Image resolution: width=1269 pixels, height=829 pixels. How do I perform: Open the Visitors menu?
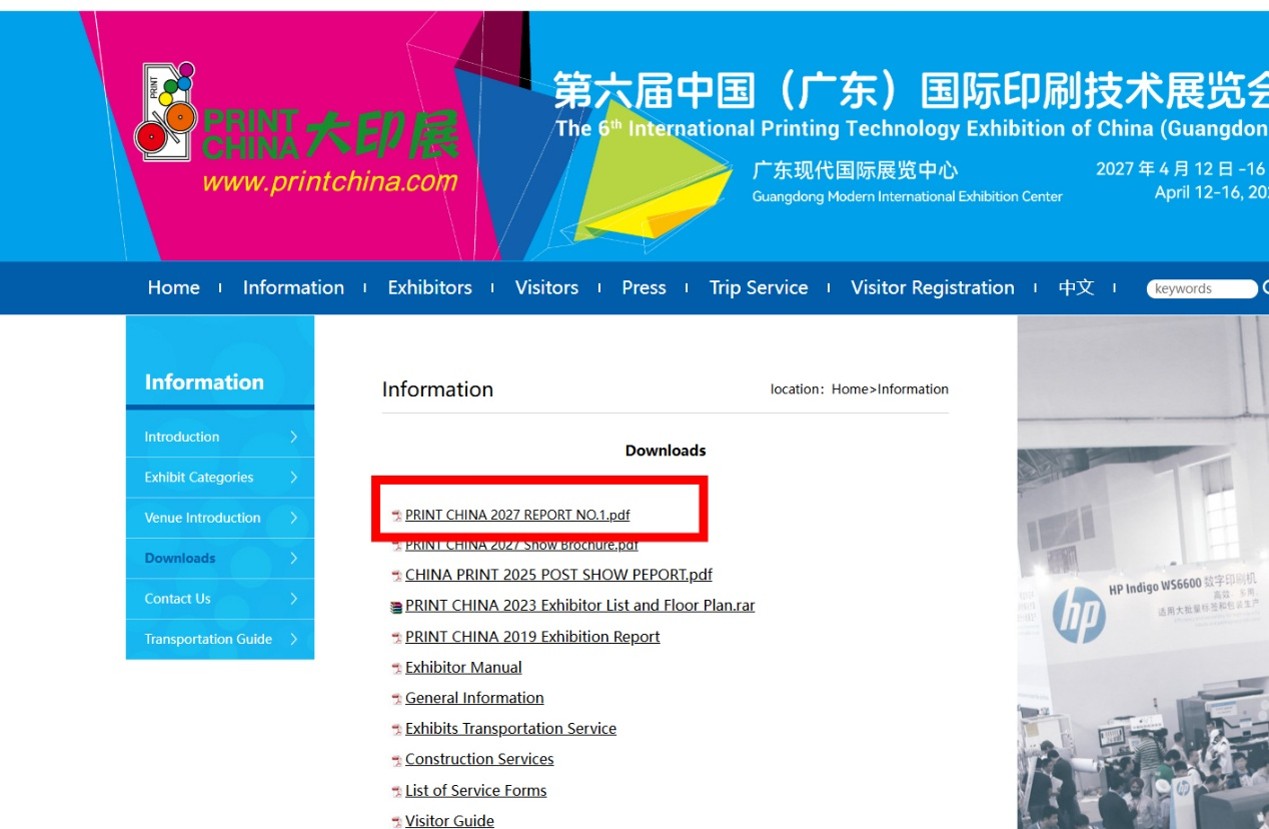(547, 288)
